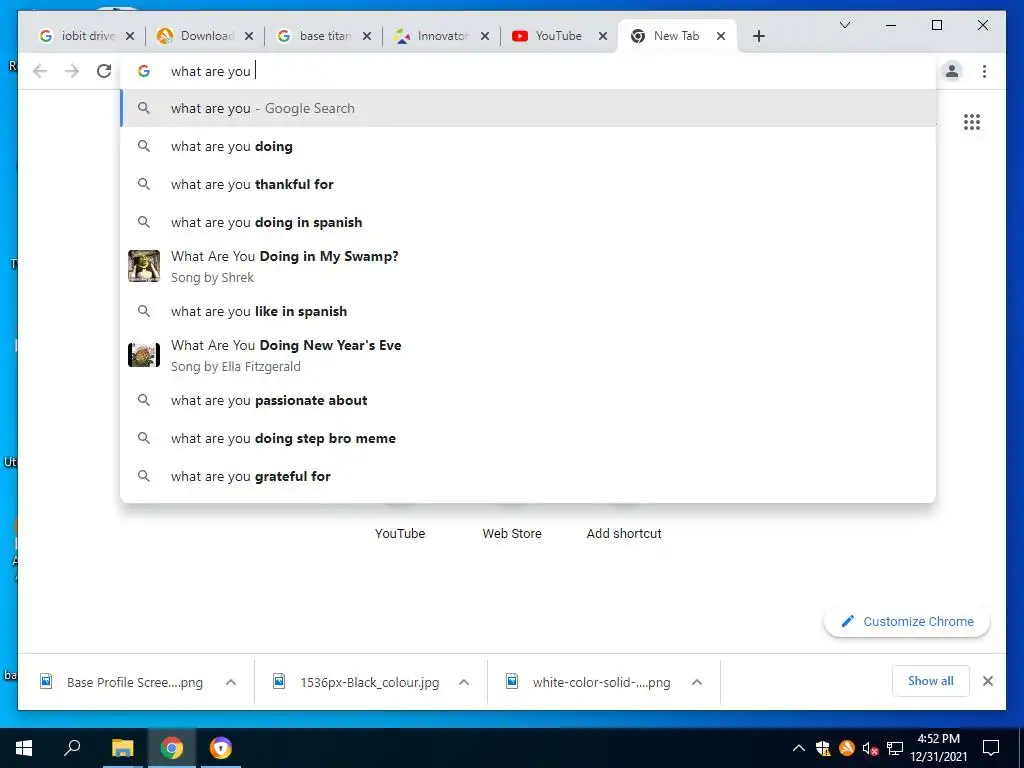Select 'what are you doing step bro meme'
1024x768 pixels.
[528, 438]
